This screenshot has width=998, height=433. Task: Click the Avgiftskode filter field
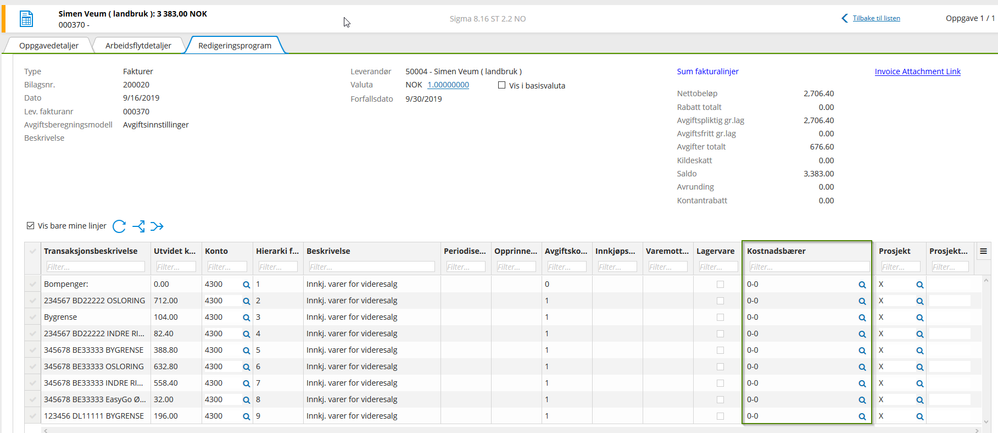[566, 267]
